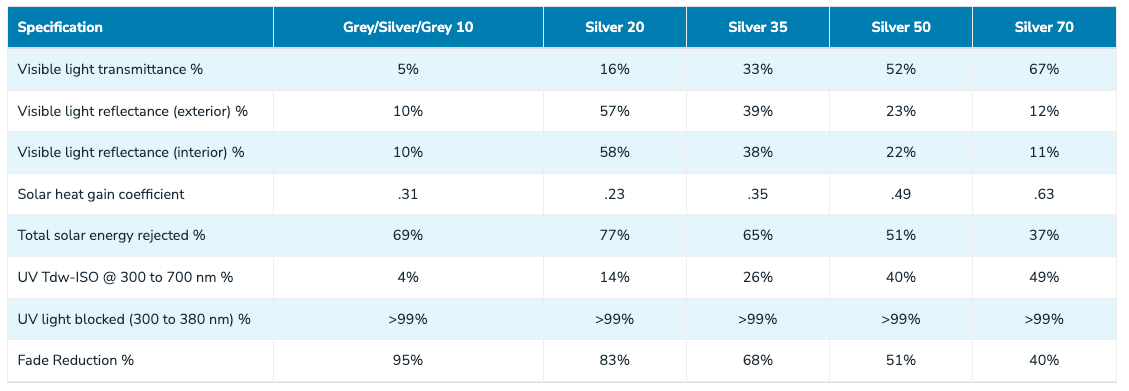Select the 49% UV Tdw-ISO cell

tap(1044, 277)
